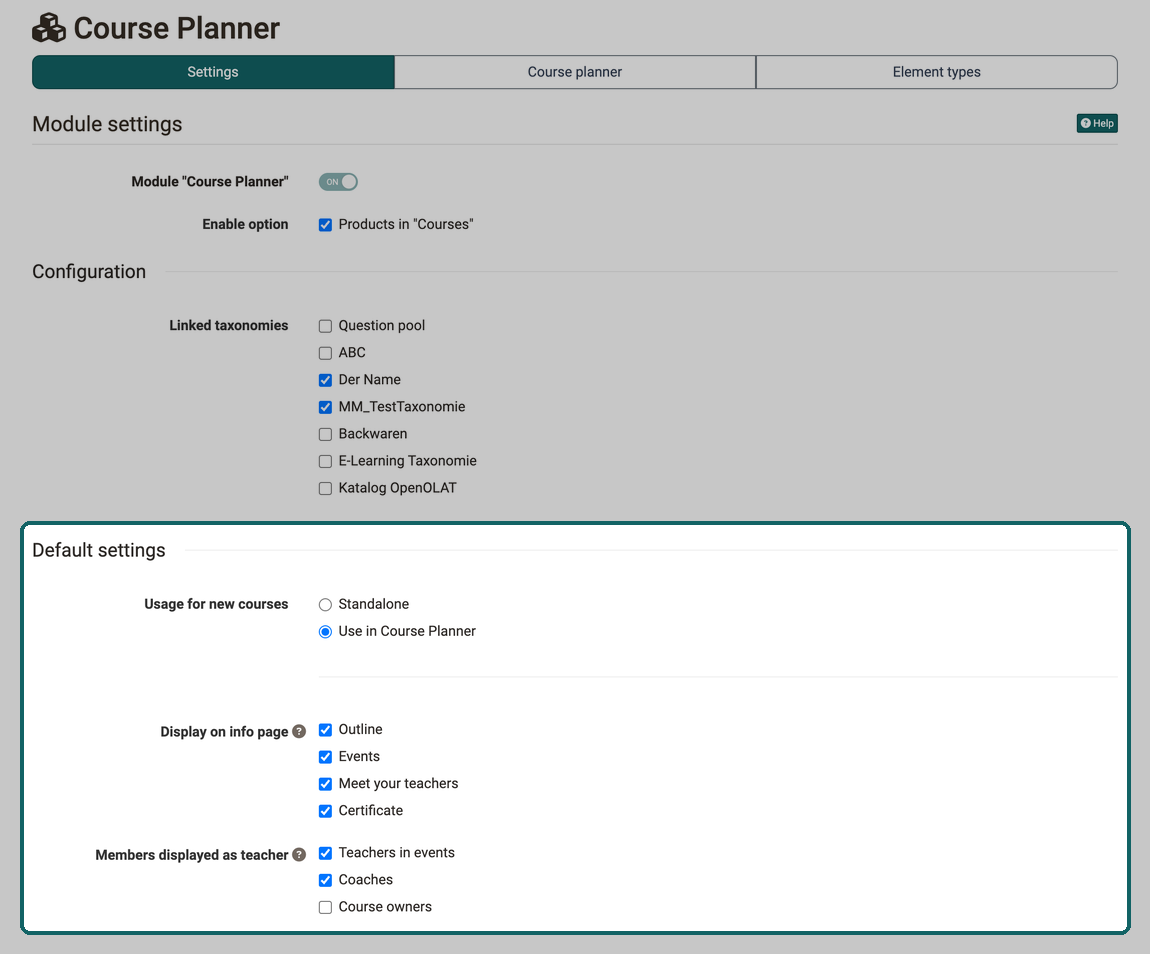This screenshot has height=954, width=1150.
Task: Uncheck Events on info page
Action: pyautogui.click(x=326, y=757)
